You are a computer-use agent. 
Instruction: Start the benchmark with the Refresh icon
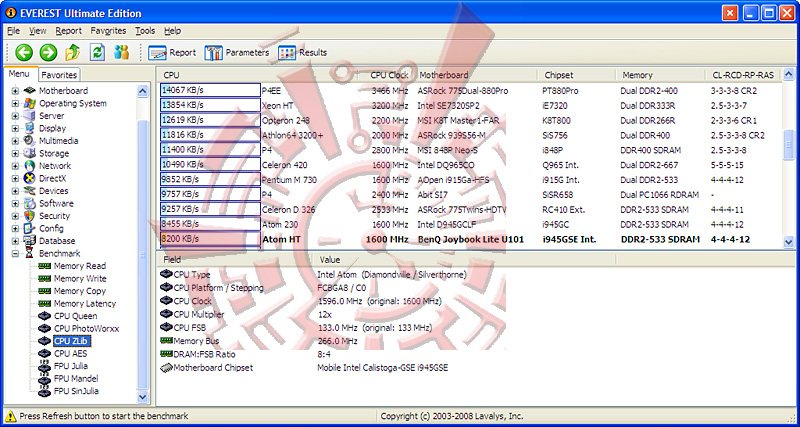pyautogui.click(x=97, y=52)
